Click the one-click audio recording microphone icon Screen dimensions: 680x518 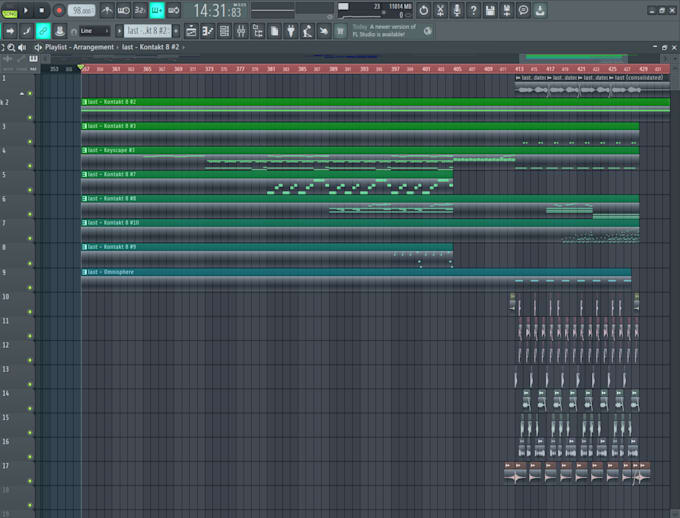pos(457,10)
